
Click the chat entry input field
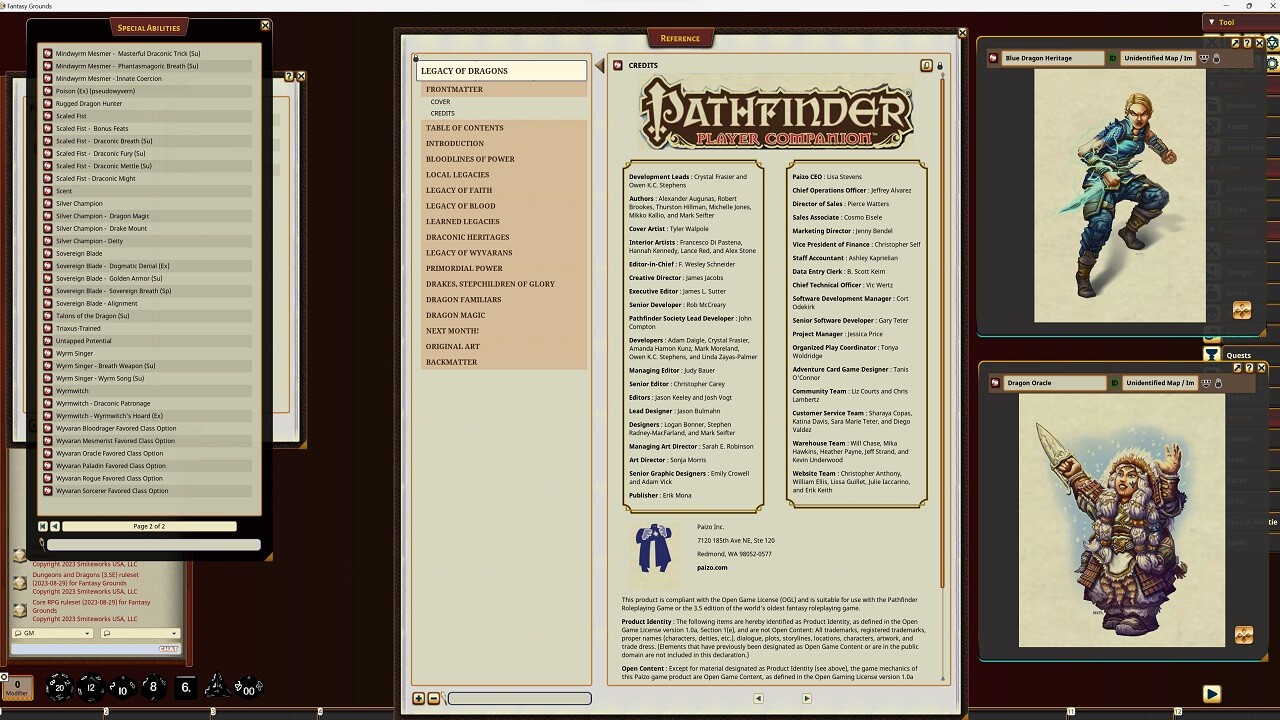[95, 649]
